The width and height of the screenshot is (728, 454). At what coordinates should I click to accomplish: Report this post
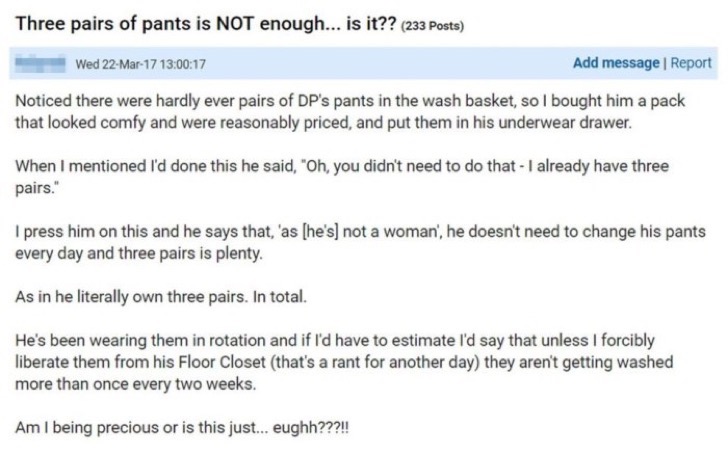[691, 63]
